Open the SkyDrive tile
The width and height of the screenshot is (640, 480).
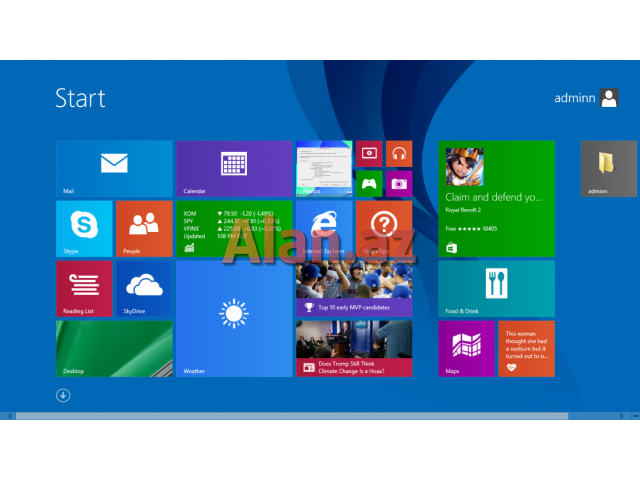point(144,289)
